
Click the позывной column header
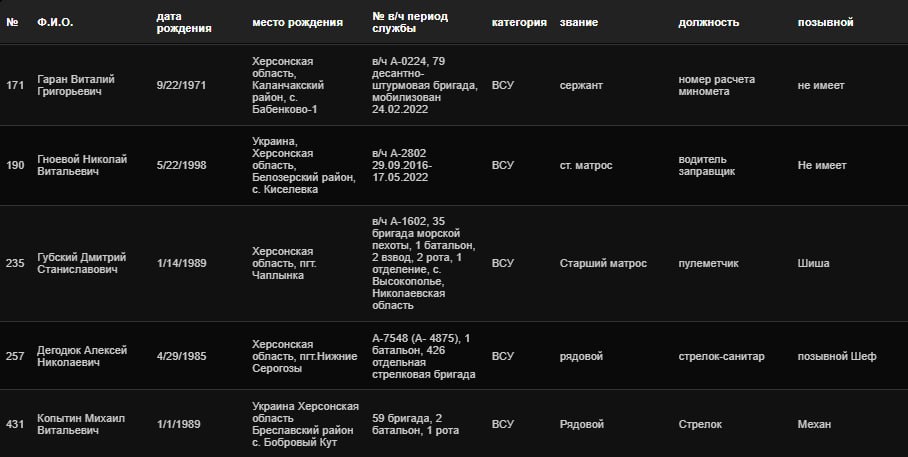[x=825, y=23]
